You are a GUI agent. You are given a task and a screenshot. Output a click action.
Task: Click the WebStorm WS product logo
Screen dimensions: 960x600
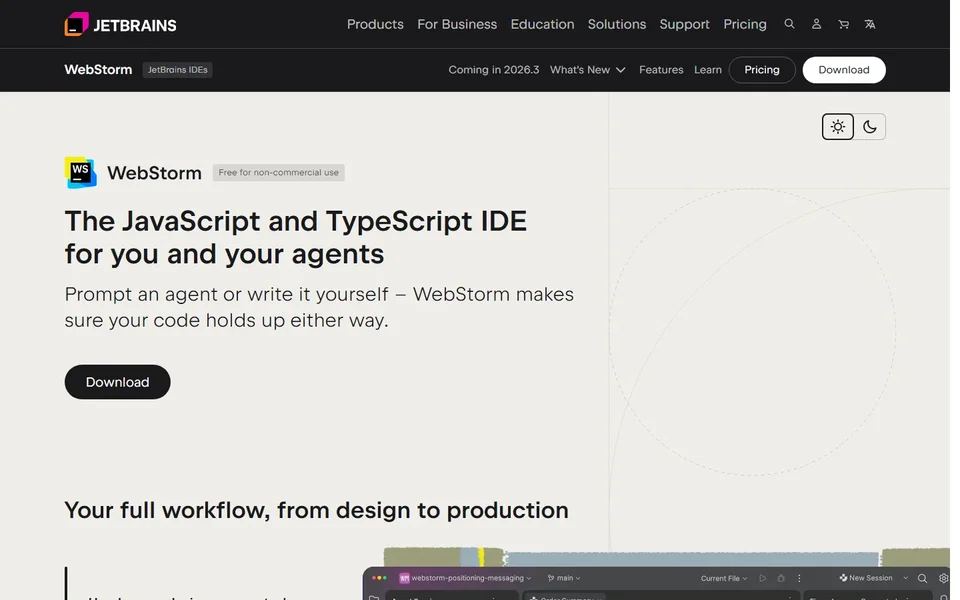click(x=81, y=172)
